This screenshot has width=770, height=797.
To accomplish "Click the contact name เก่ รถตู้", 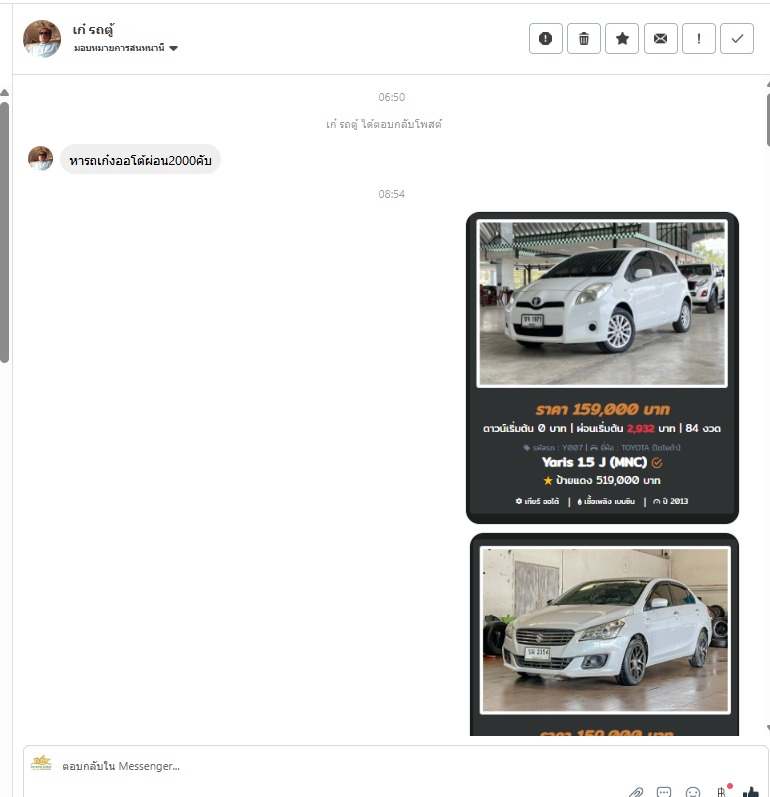I will 94,29.
